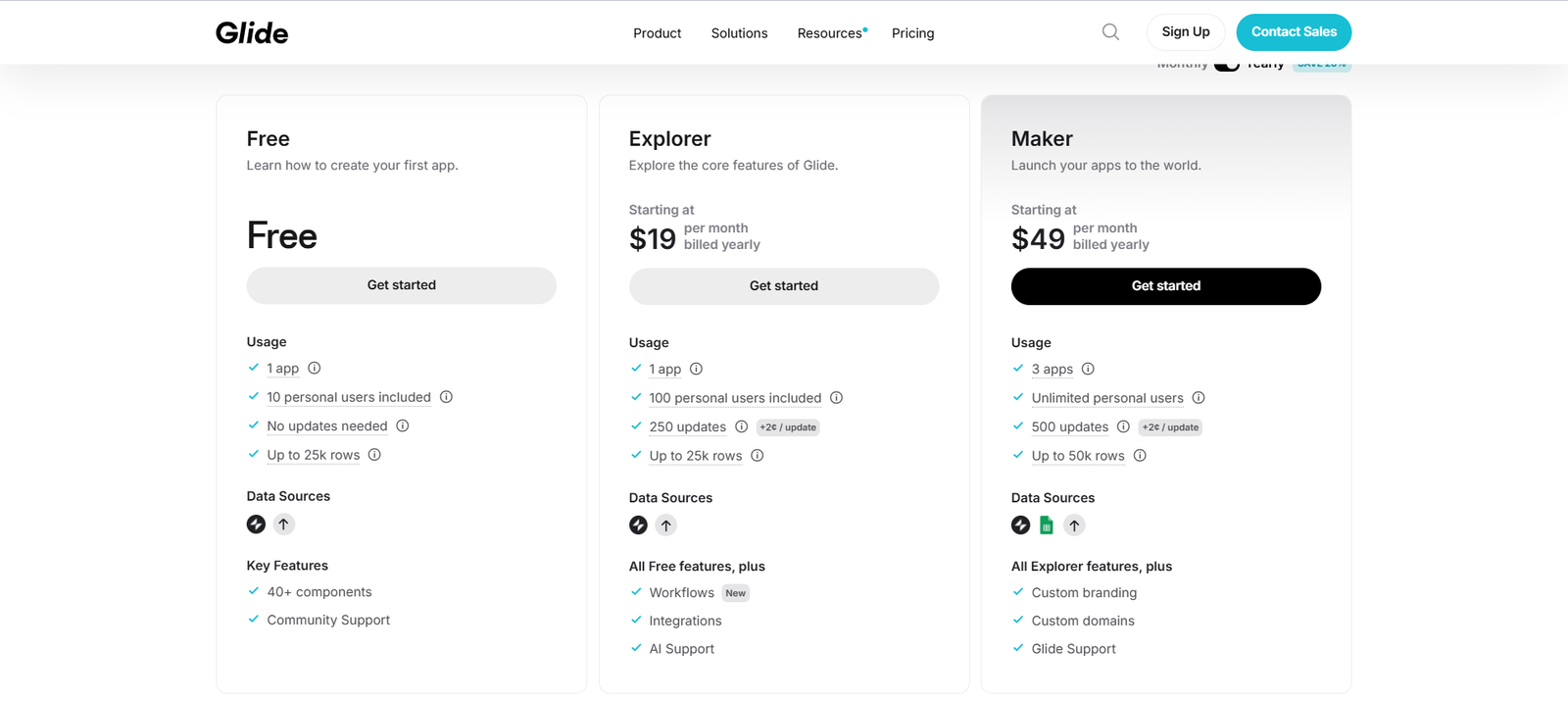Screen dimensions: 1568x701
Task: Click the '40+ components' feature text
Action: tap(319, 592)
